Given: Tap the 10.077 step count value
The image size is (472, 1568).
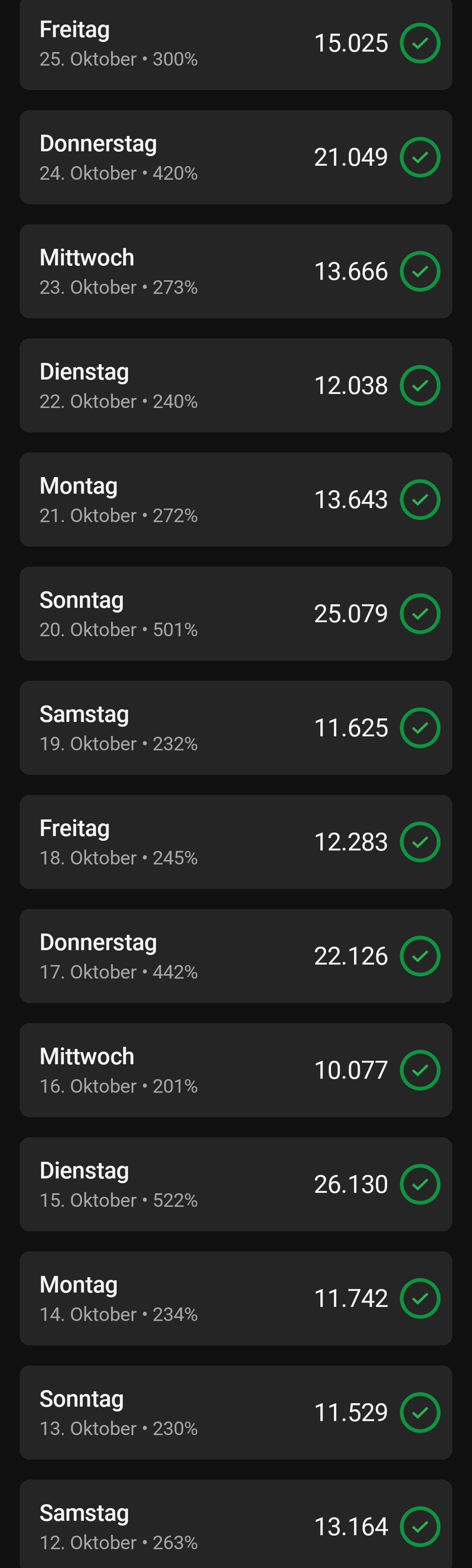Looking at the screenshot, I should tap(351, 1070).
